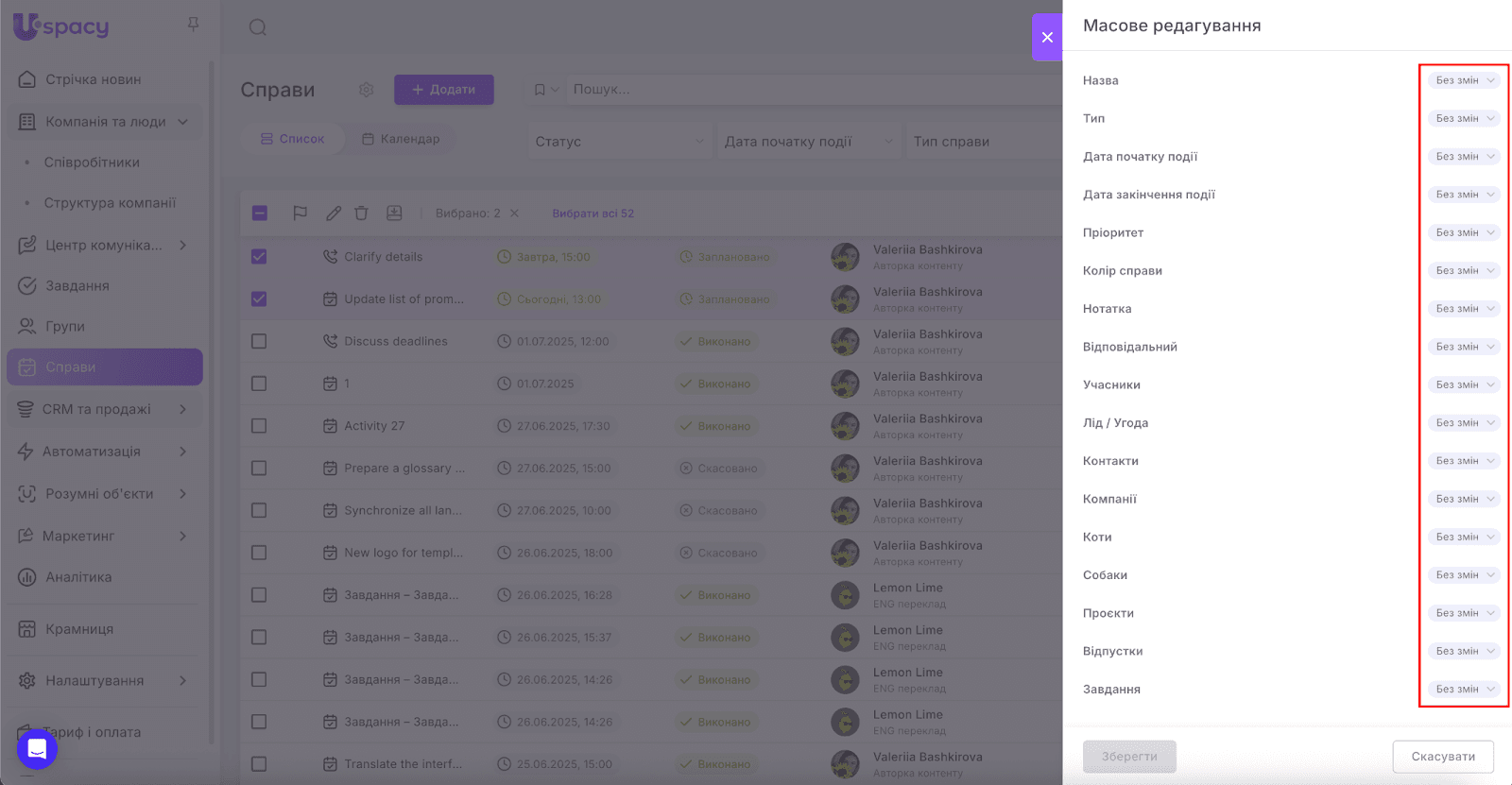Click the Скасувати button
The image size is (1512, 785).
click(x=1442, y=757)
